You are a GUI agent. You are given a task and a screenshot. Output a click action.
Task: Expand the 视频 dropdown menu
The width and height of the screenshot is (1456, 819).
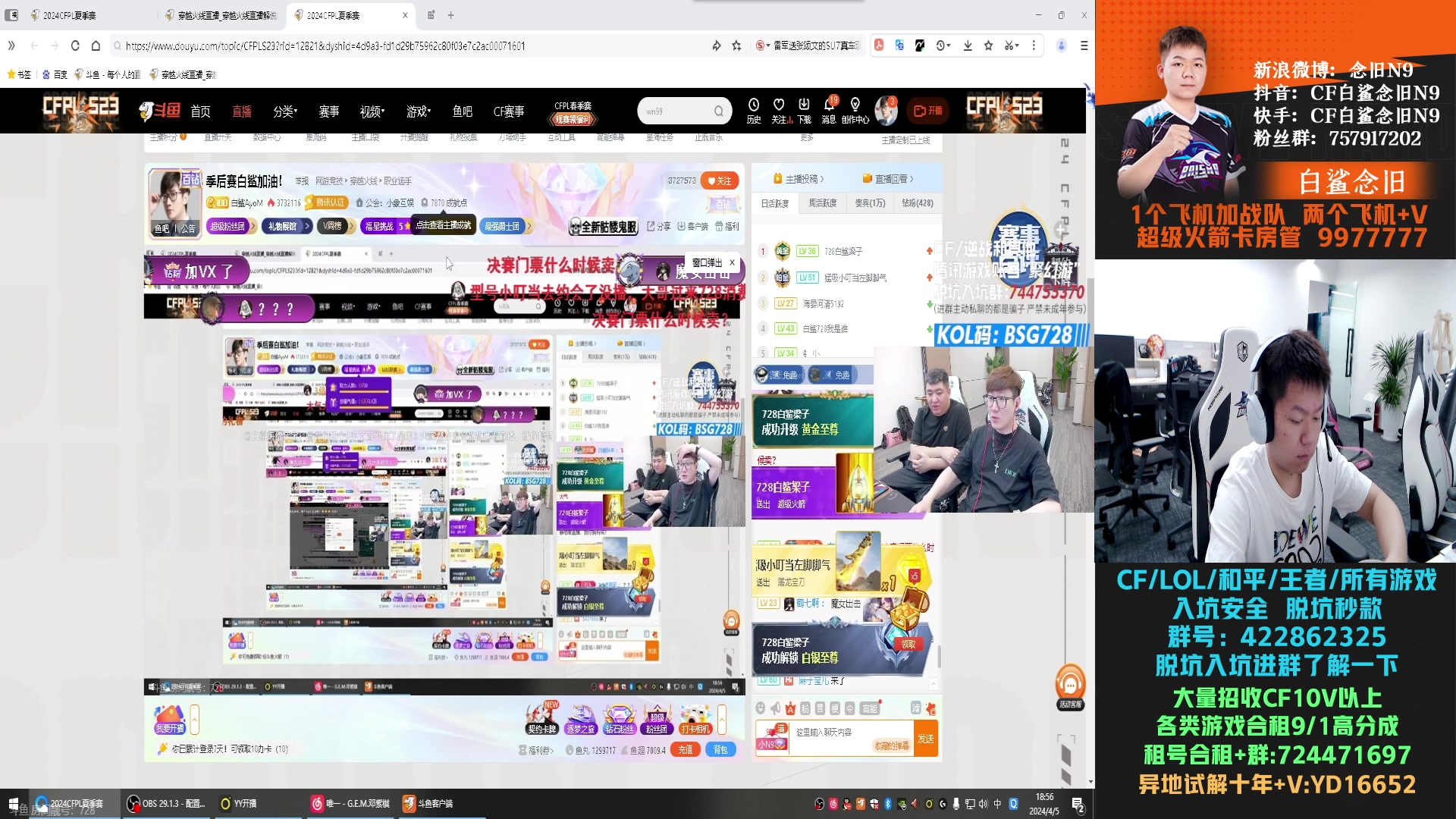(x=370, y=111)
